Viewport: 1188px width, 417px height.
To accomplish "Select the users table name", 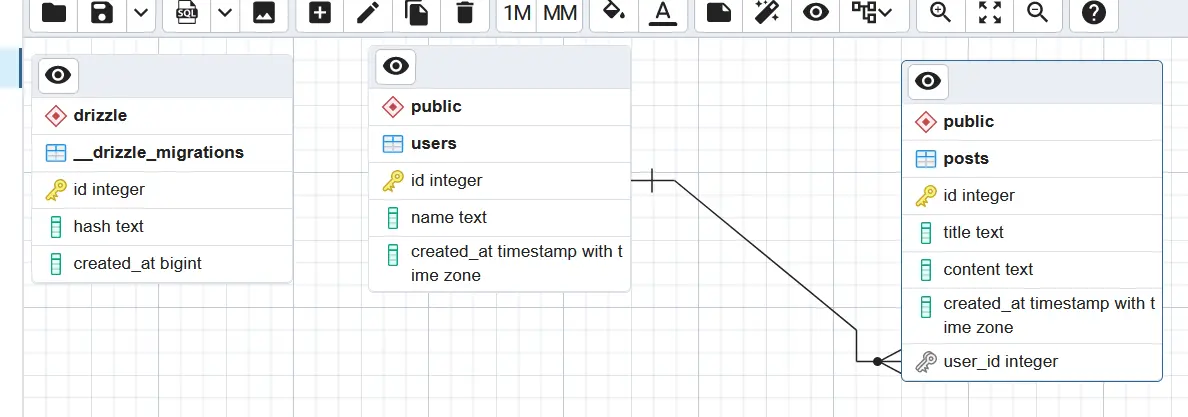I will (x=433, y=143).
